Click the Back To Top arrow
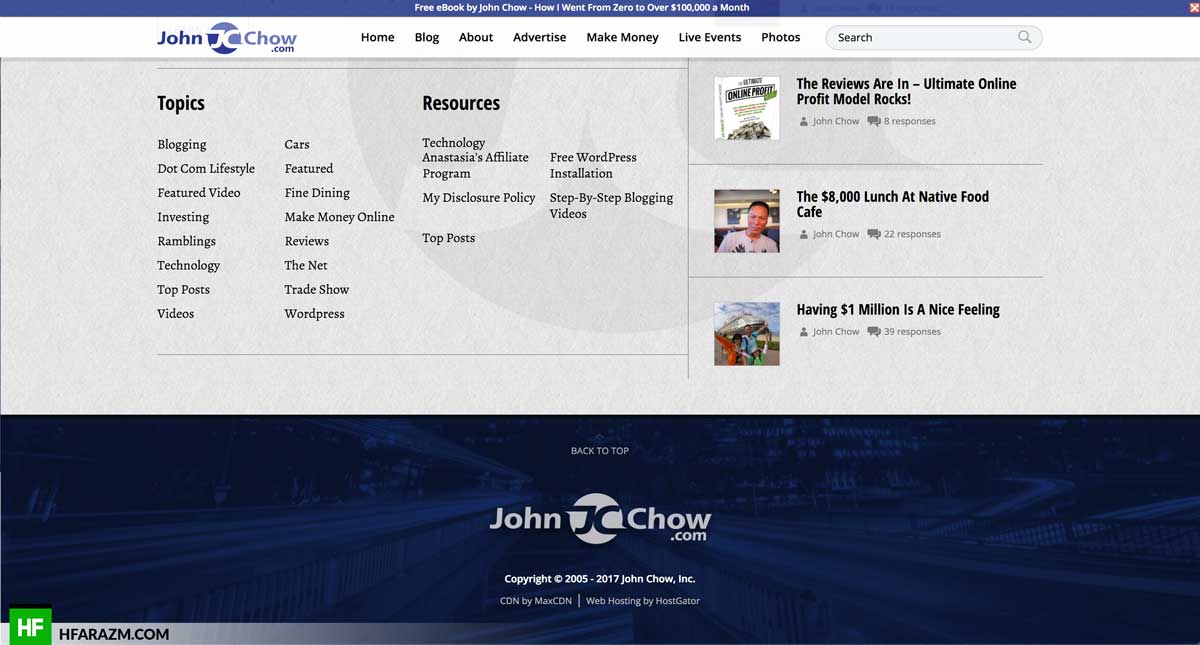Screen dimensions: 1200x645 point(599,437)
